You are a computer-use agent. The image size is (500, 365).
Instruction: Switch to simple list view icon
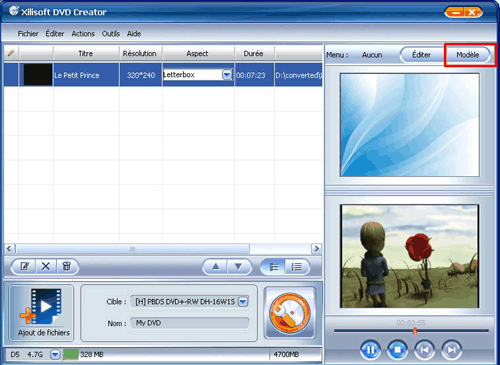tap(296, 267)
